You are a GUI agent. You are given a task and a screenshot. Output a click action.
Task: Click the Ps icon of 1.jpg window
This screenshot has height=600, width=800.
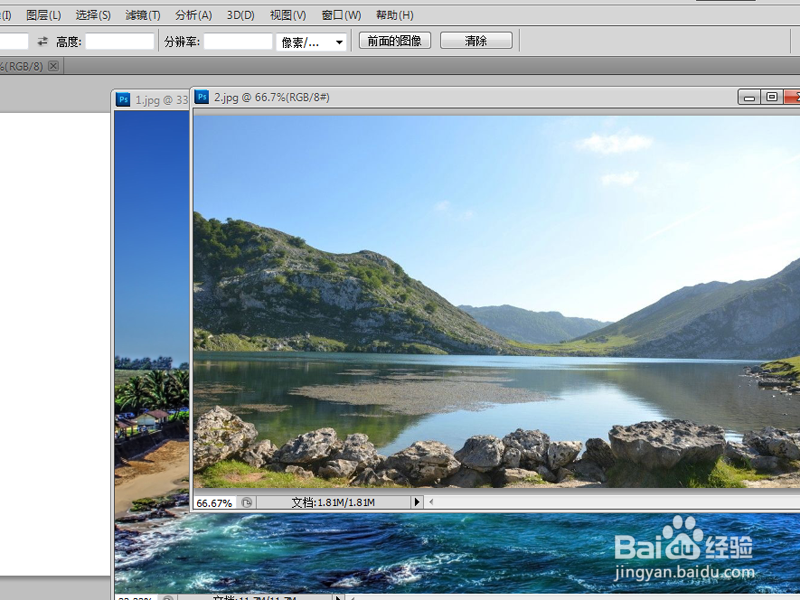pyautogui.click(x=123, y=99)
